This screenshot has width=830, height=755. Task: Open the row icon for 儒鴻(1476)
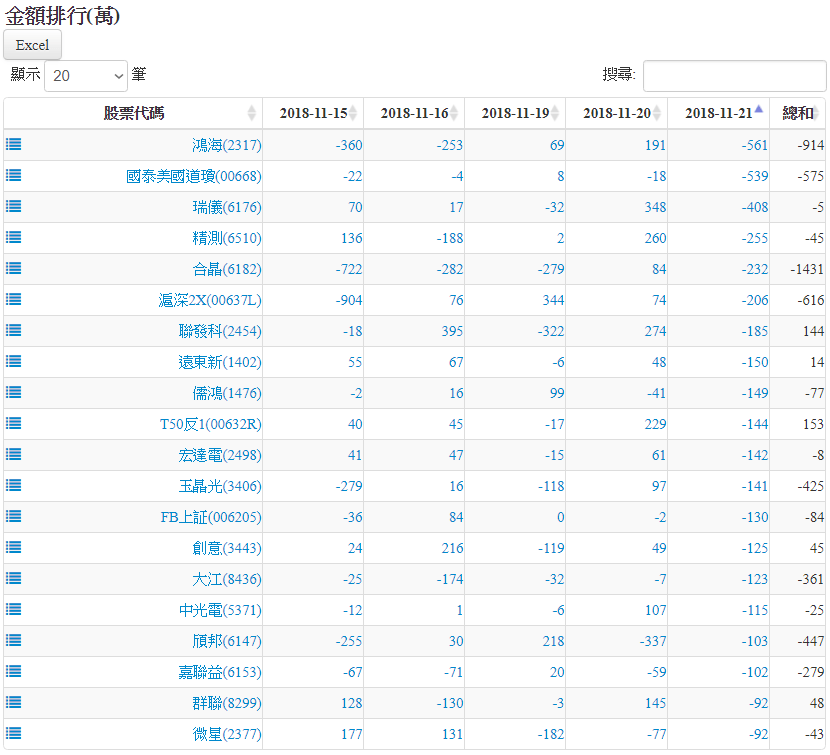[14, 392]
